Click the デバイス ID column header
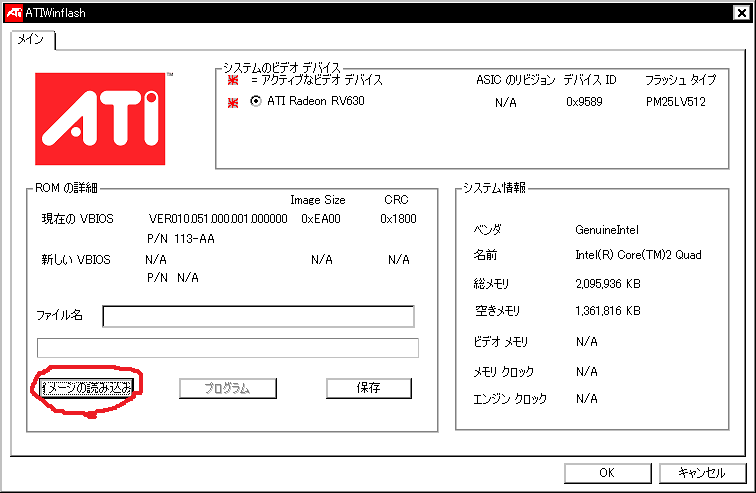The height and width of the screenshot is (493, 756). [x=590, y=80]
